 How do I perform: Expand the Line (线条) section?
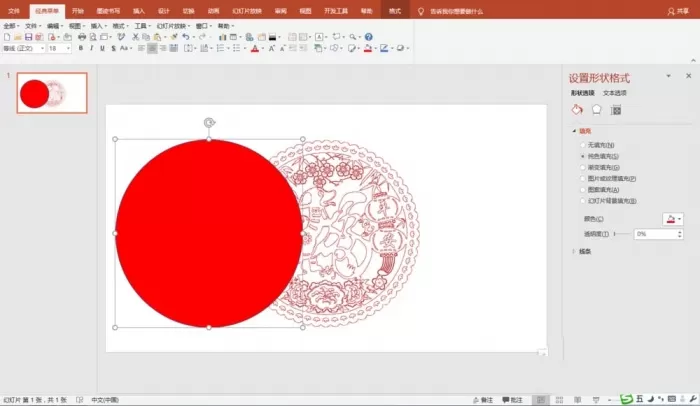pyautogui.click(x=574, y=251)
